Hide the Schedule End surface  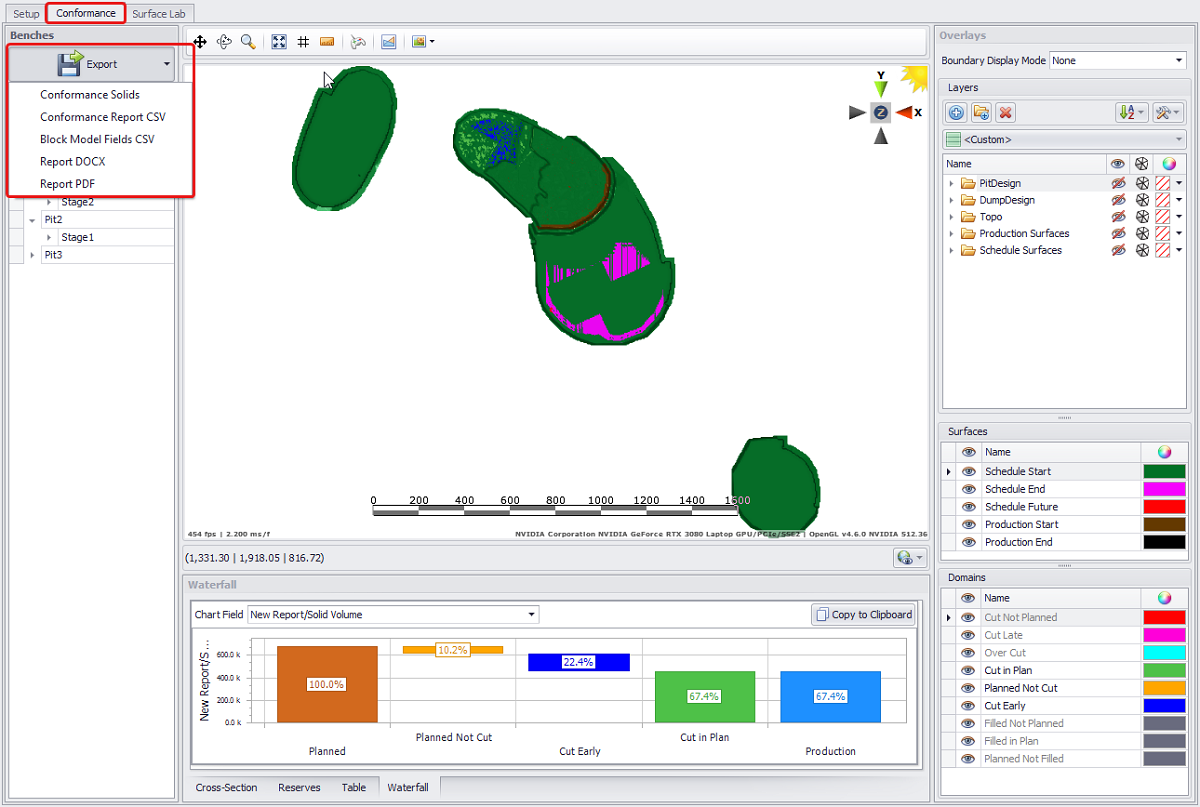point(968,489)
